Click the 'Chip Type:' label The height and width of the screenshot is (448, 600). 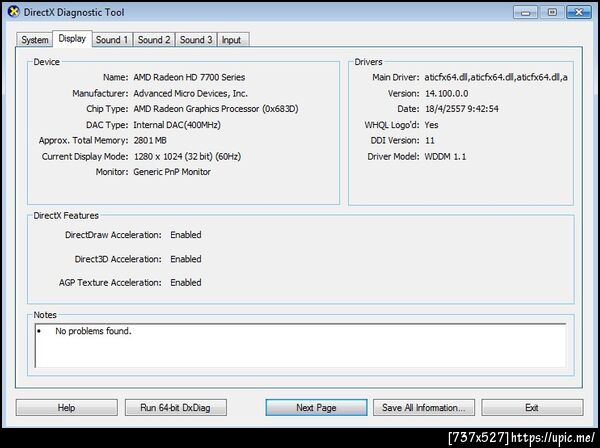pos(107,109)
